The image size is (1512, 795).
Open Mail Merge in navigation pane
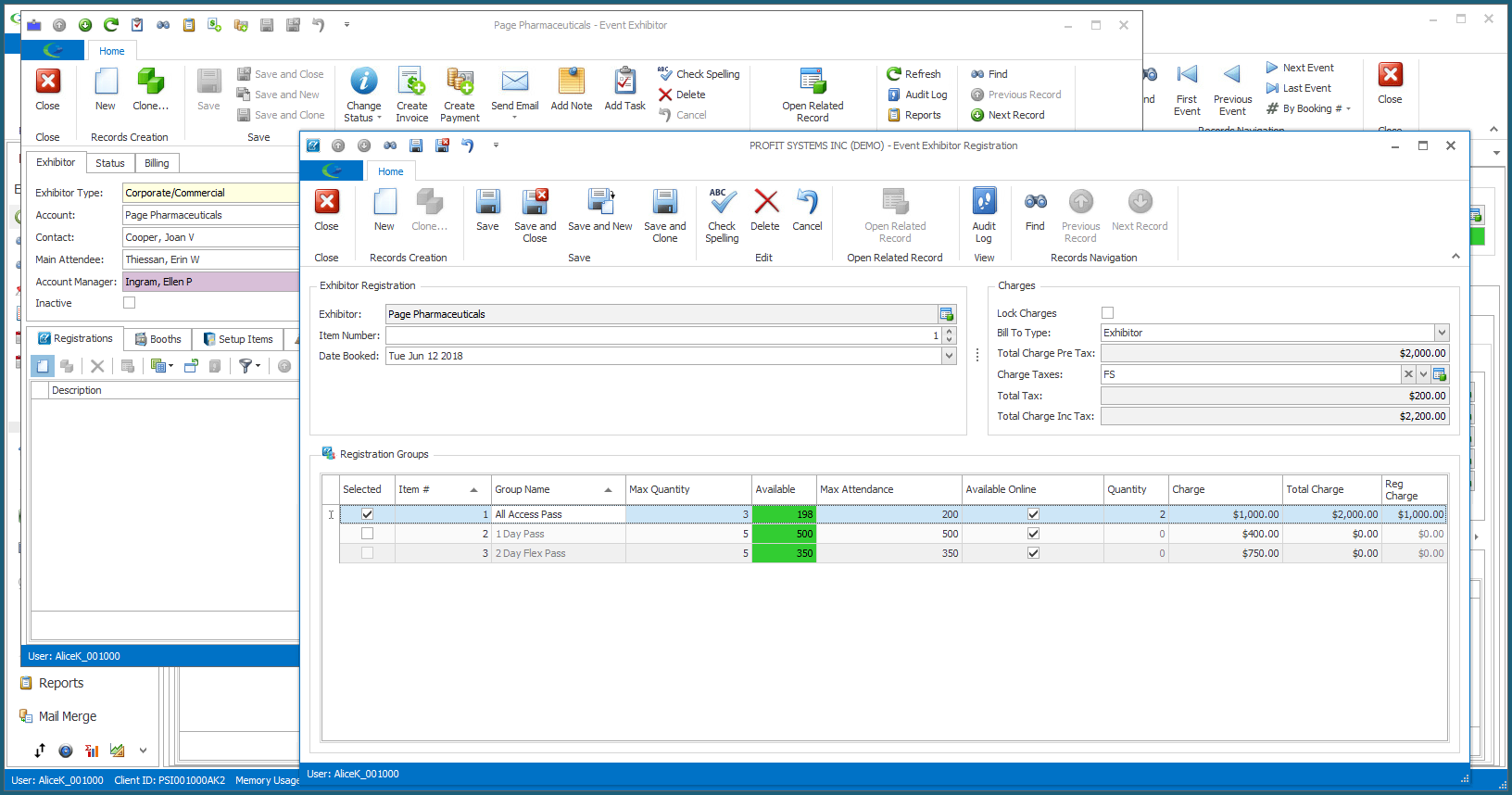point(58,716)
